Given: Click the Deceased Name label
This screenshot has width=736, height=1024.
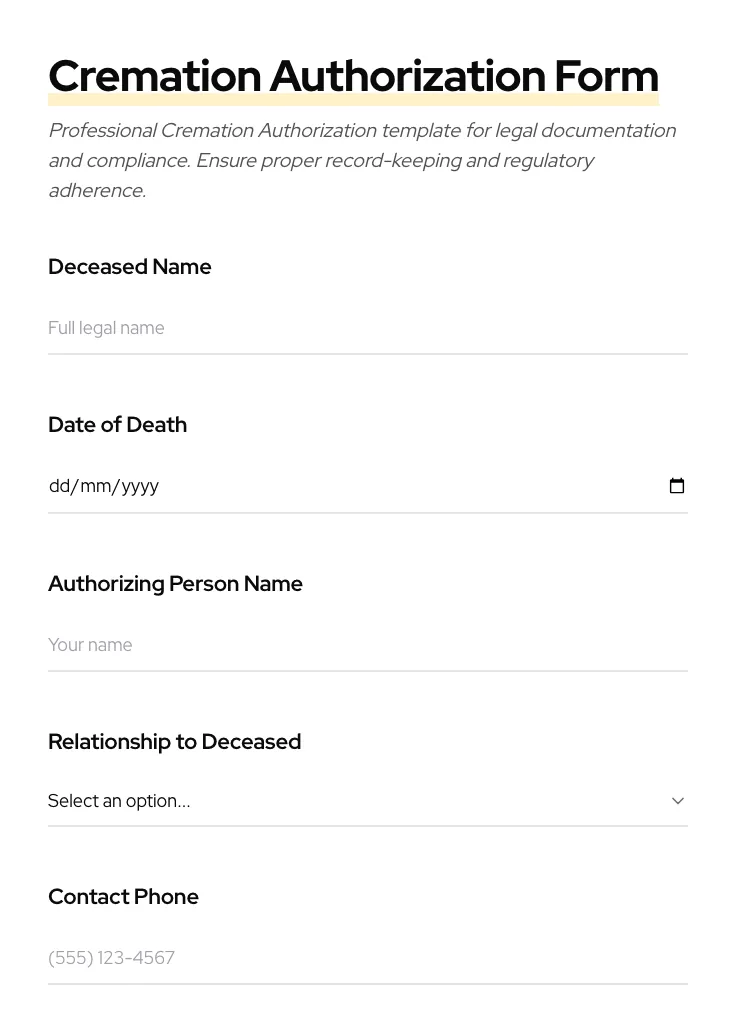Looking at the screenshot, I should [x=130, y=267].
